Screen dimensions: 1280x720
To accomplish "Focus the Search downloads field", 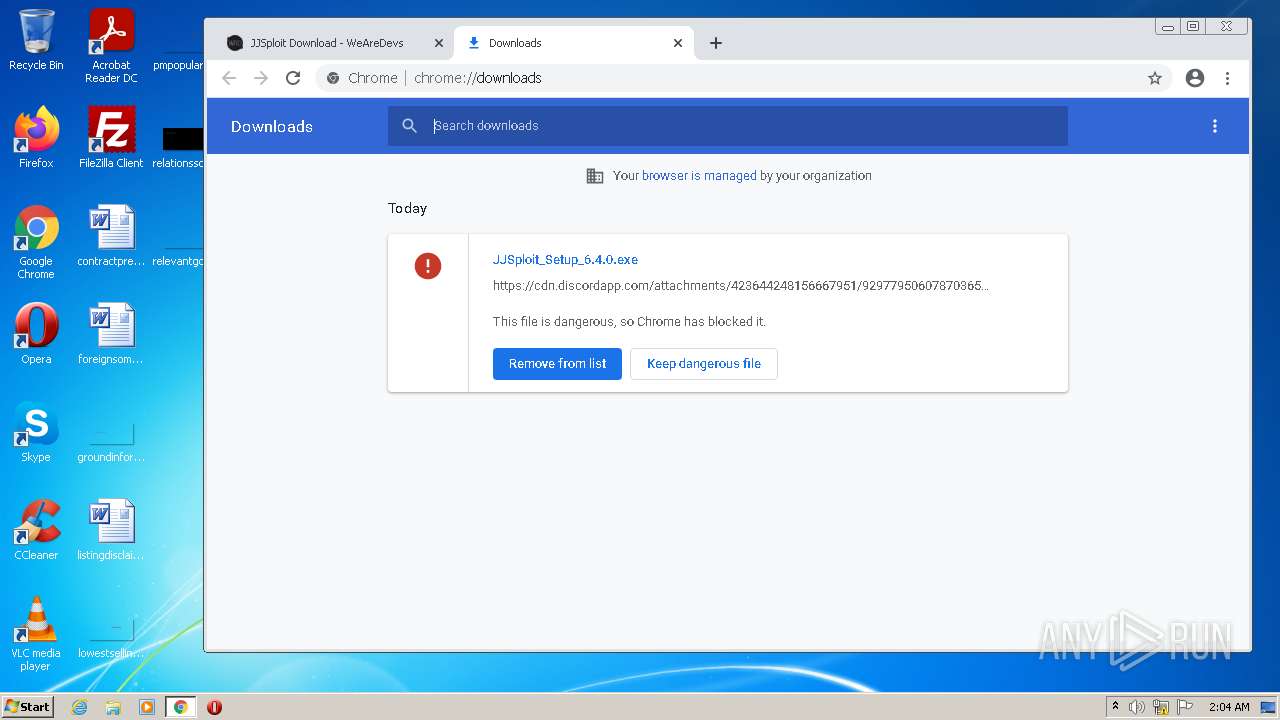I will coord(728,126).
